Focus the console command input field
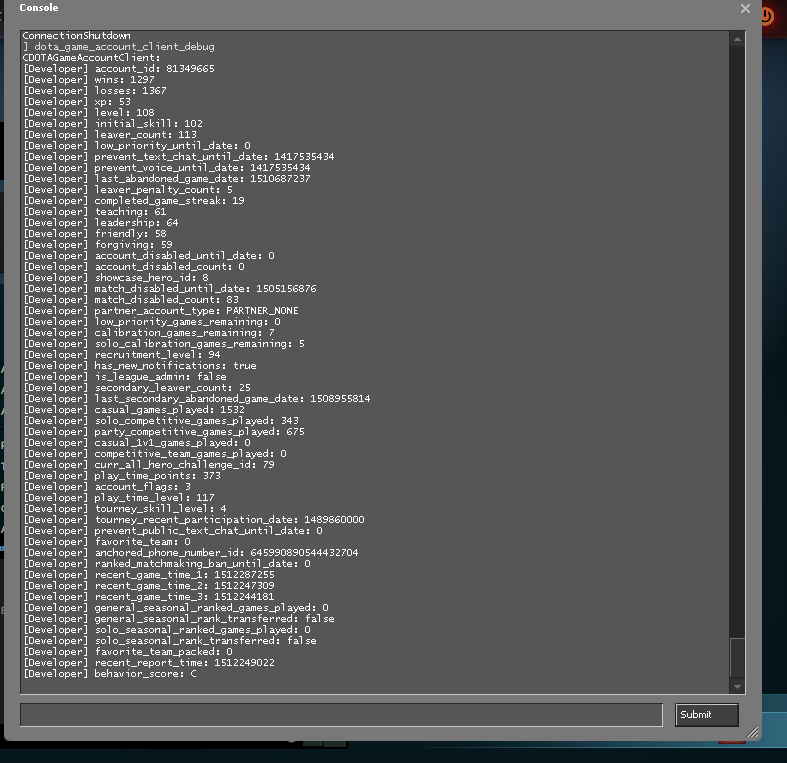Viewport: 787px width, 763px height. point(341,715)
